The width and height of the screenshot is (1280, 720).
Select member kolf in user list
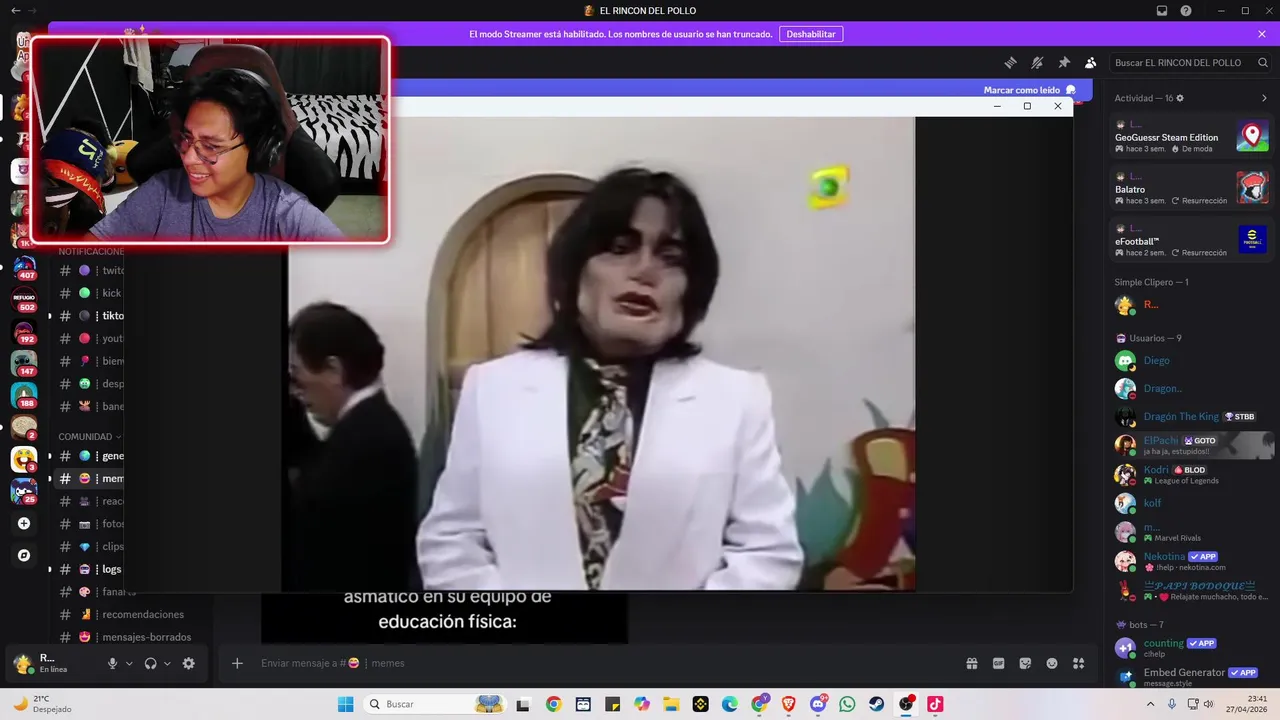(x=1191, y=503)
